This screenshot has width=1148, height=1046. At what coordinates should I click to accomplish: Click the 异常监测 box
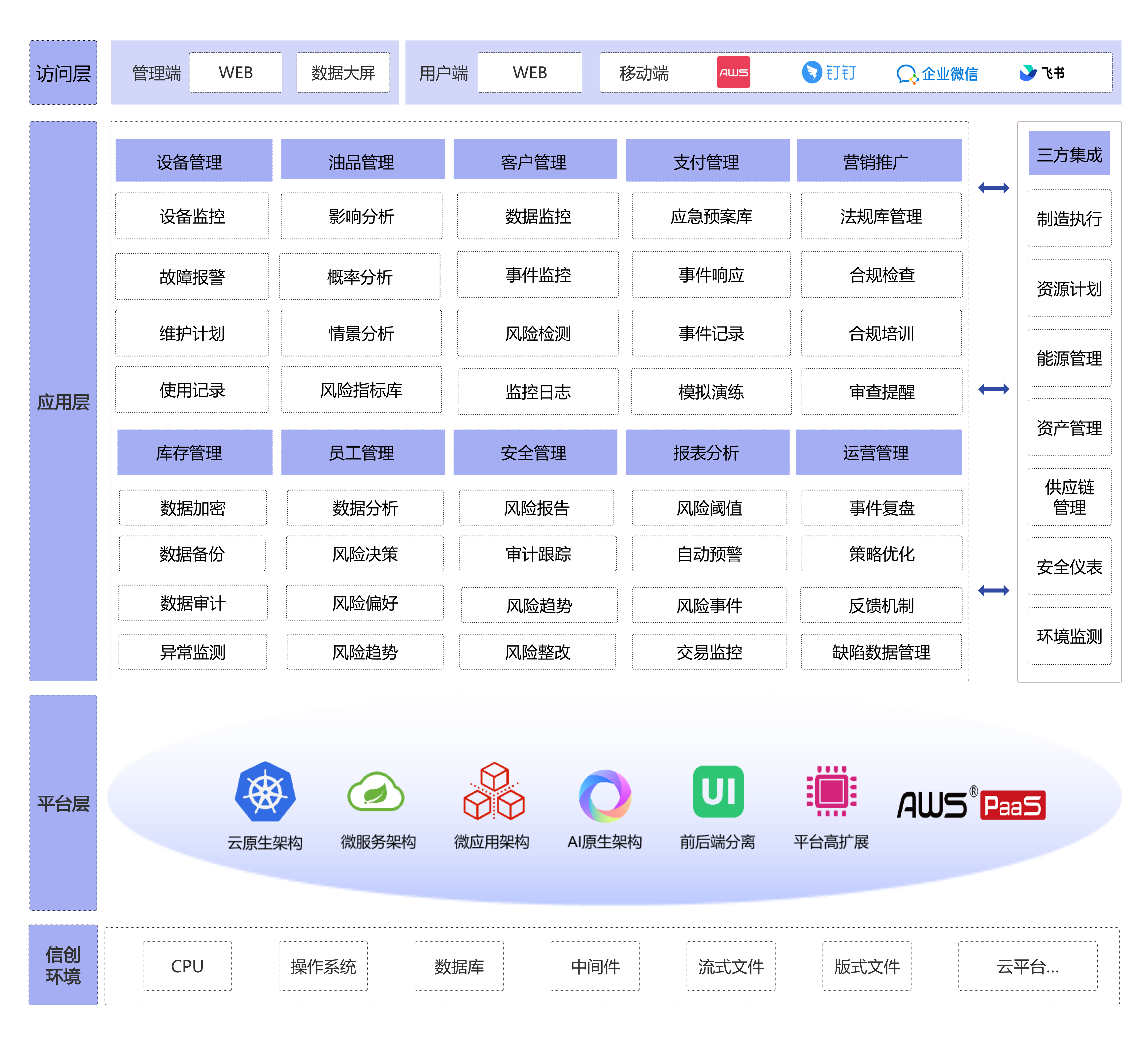coord(193,652)
